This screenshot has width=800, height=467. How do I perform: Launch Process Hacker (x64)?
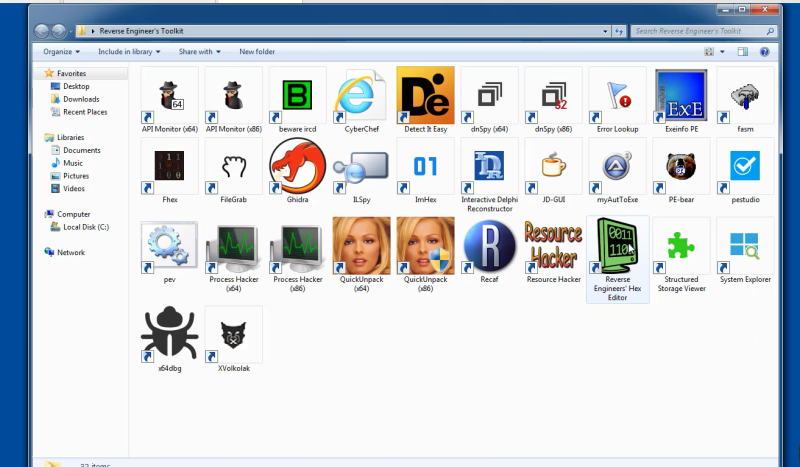233,246
